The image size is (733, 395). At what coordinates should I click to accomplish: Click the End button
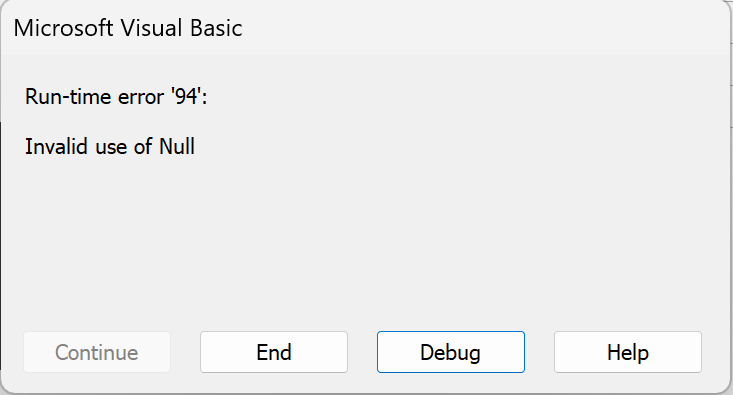click(x=274, y=352)
